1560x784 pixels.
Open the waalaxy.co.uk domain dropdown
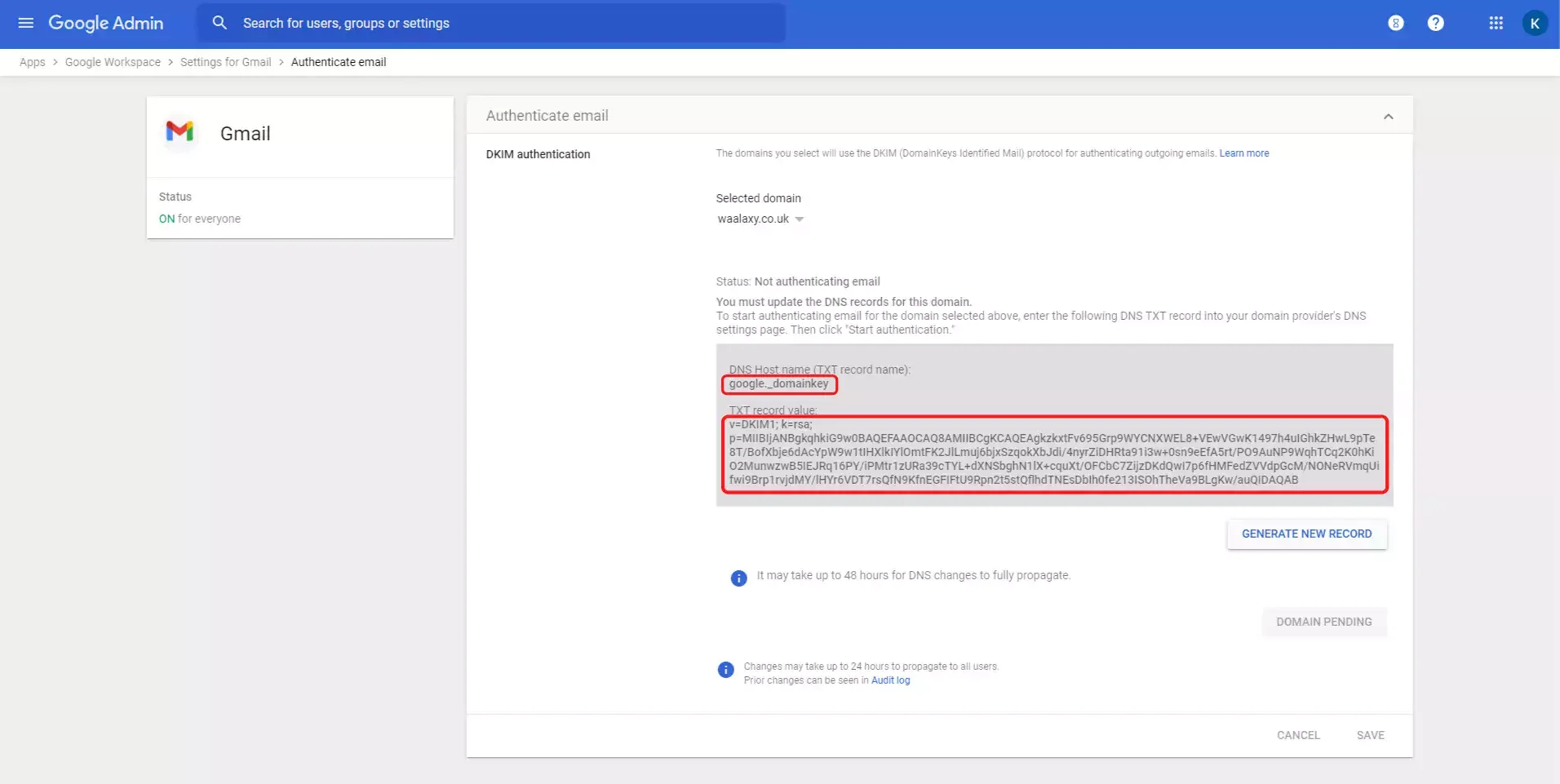tap(760, 219)
